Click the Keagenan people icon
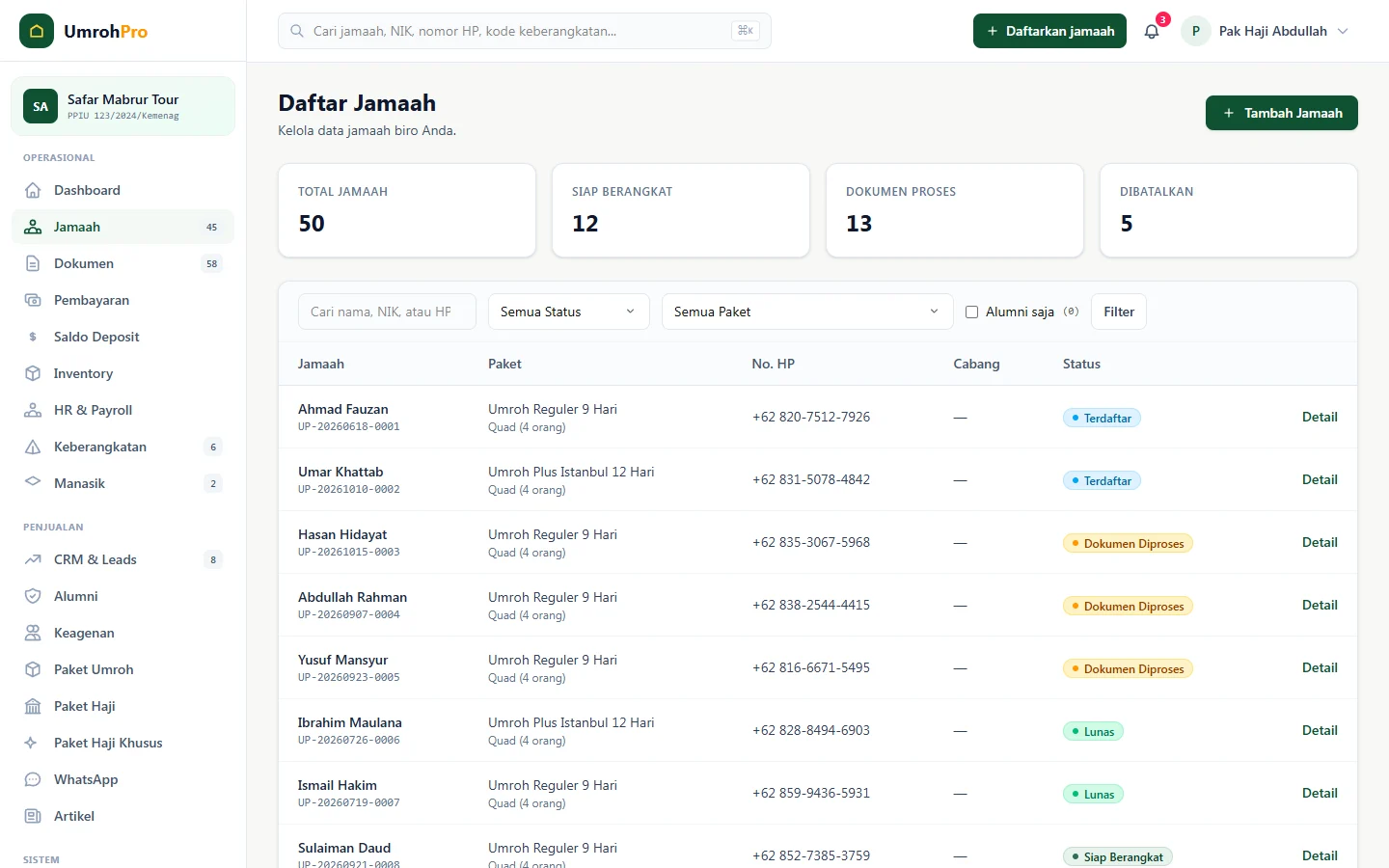The image size is (1389, 868). pyautogui.click(x=33, y=633)
